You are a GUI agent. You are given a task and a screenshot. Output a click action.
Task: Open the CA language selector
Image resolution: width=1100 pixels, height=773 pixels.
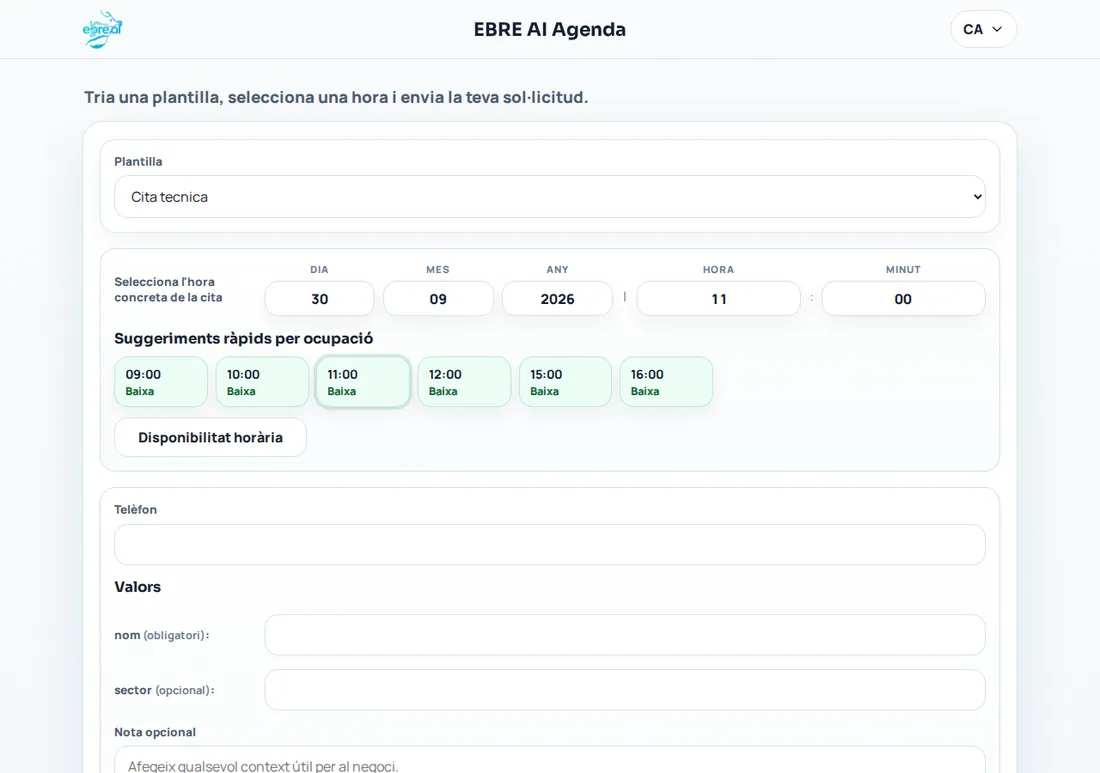[983, 29]
